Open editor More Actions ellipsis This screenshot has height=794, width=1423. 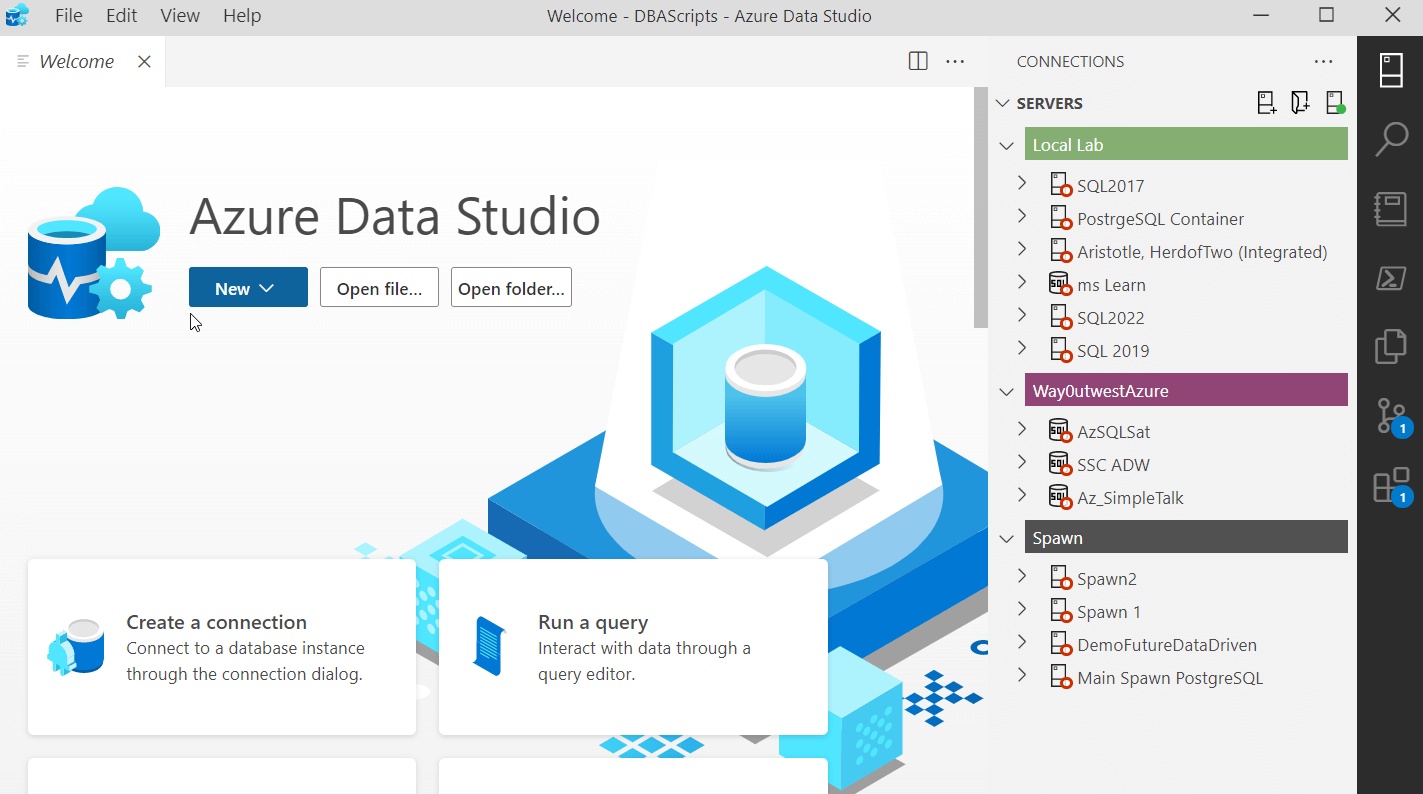[x=955, y=62]
